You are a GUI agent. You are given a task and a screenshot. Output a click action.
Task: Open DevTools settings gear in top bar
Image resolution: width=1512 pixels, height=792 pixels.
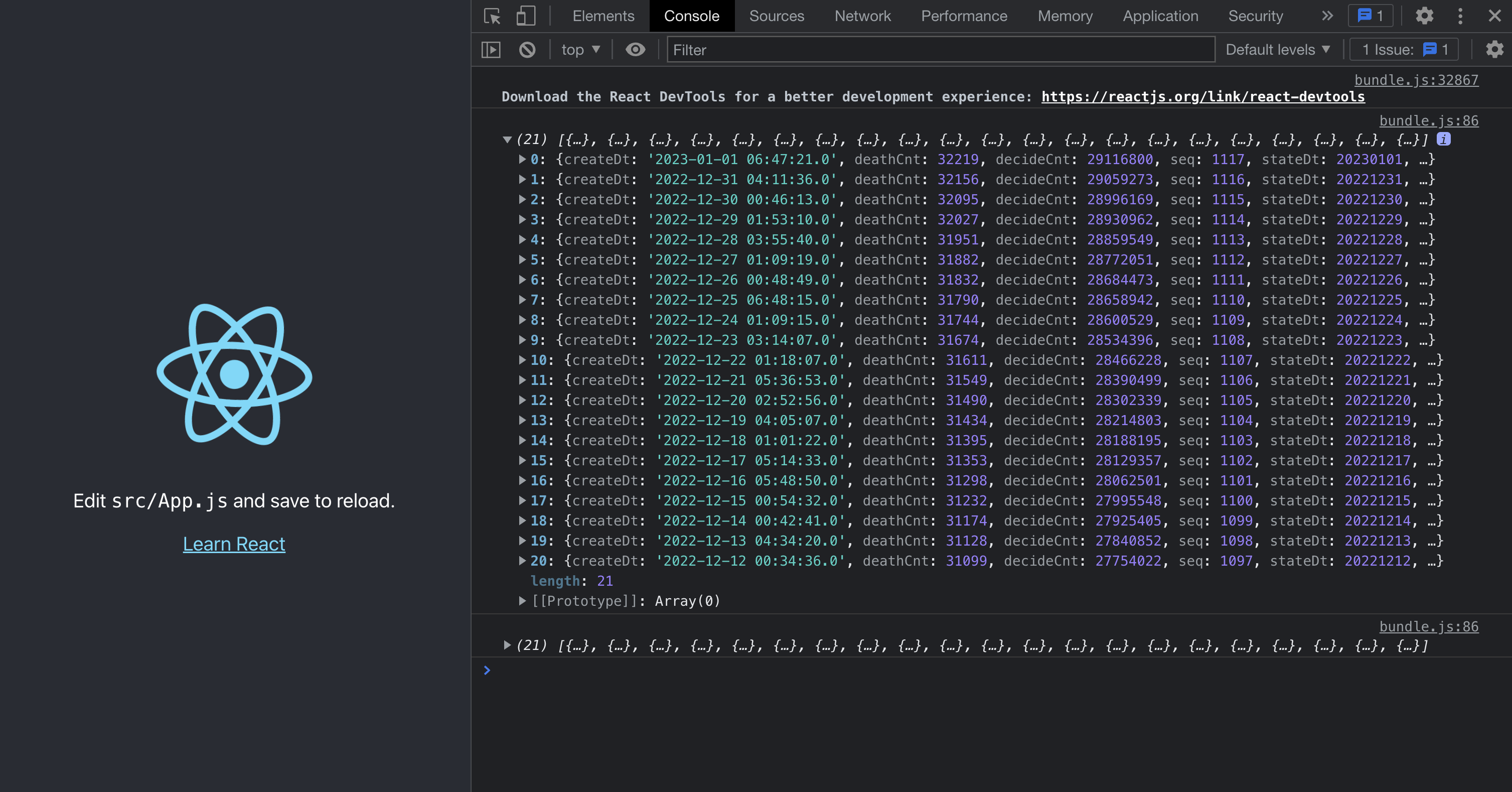coord(1425,16)
